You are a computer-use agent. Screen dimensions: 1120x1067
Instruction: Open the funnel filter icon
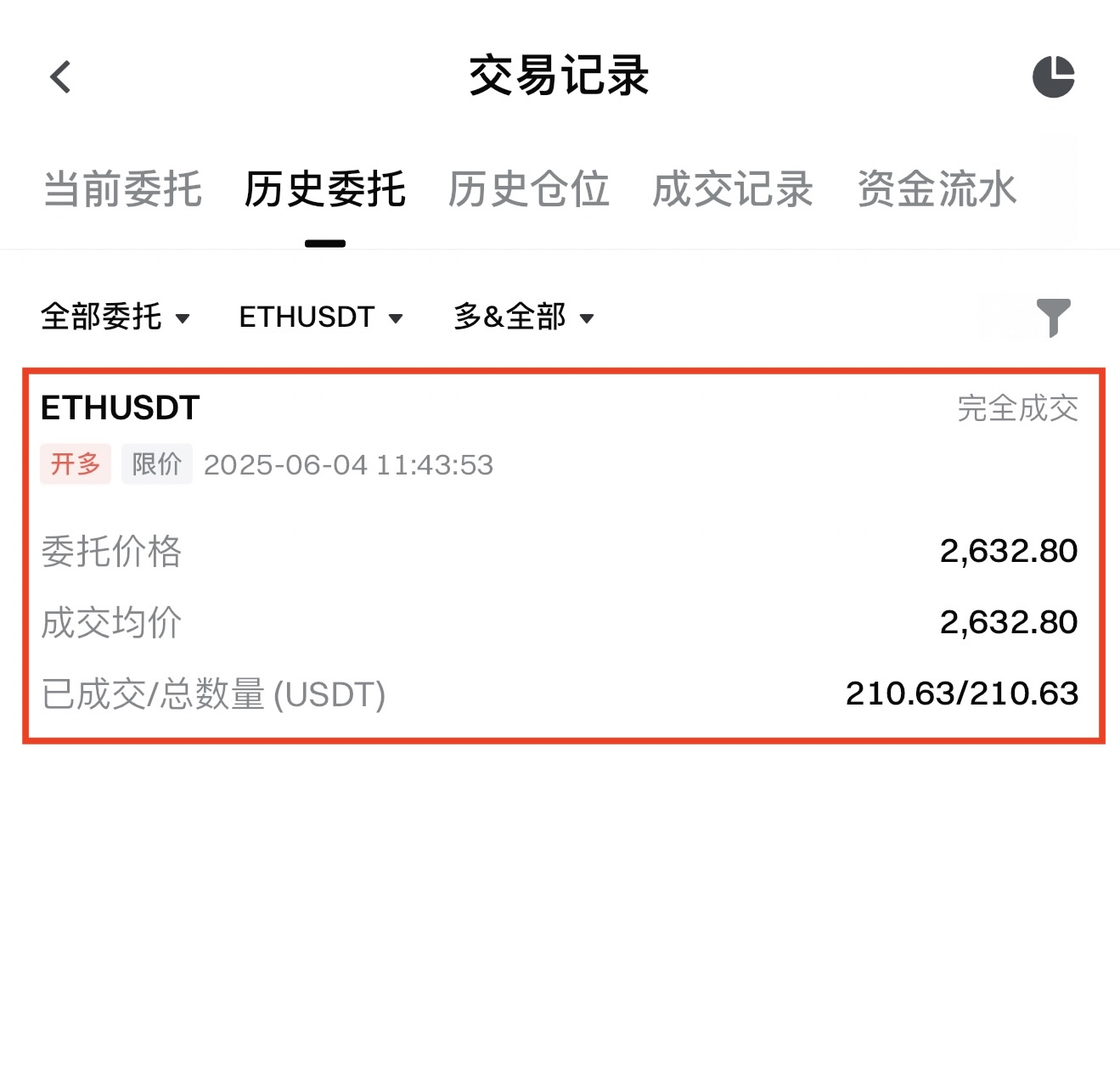(x=1053, y=317)
